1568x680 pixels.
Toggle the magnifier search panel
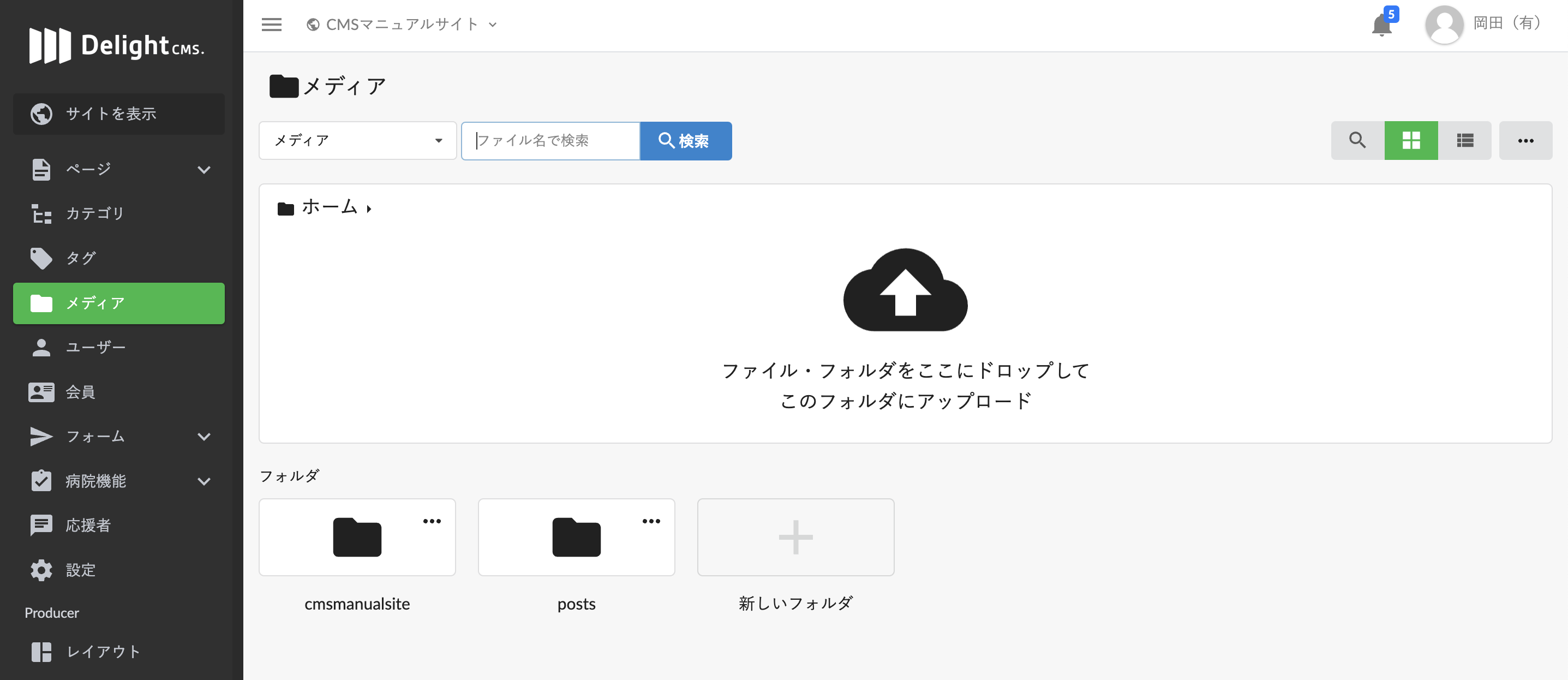tap(1357, 141)
